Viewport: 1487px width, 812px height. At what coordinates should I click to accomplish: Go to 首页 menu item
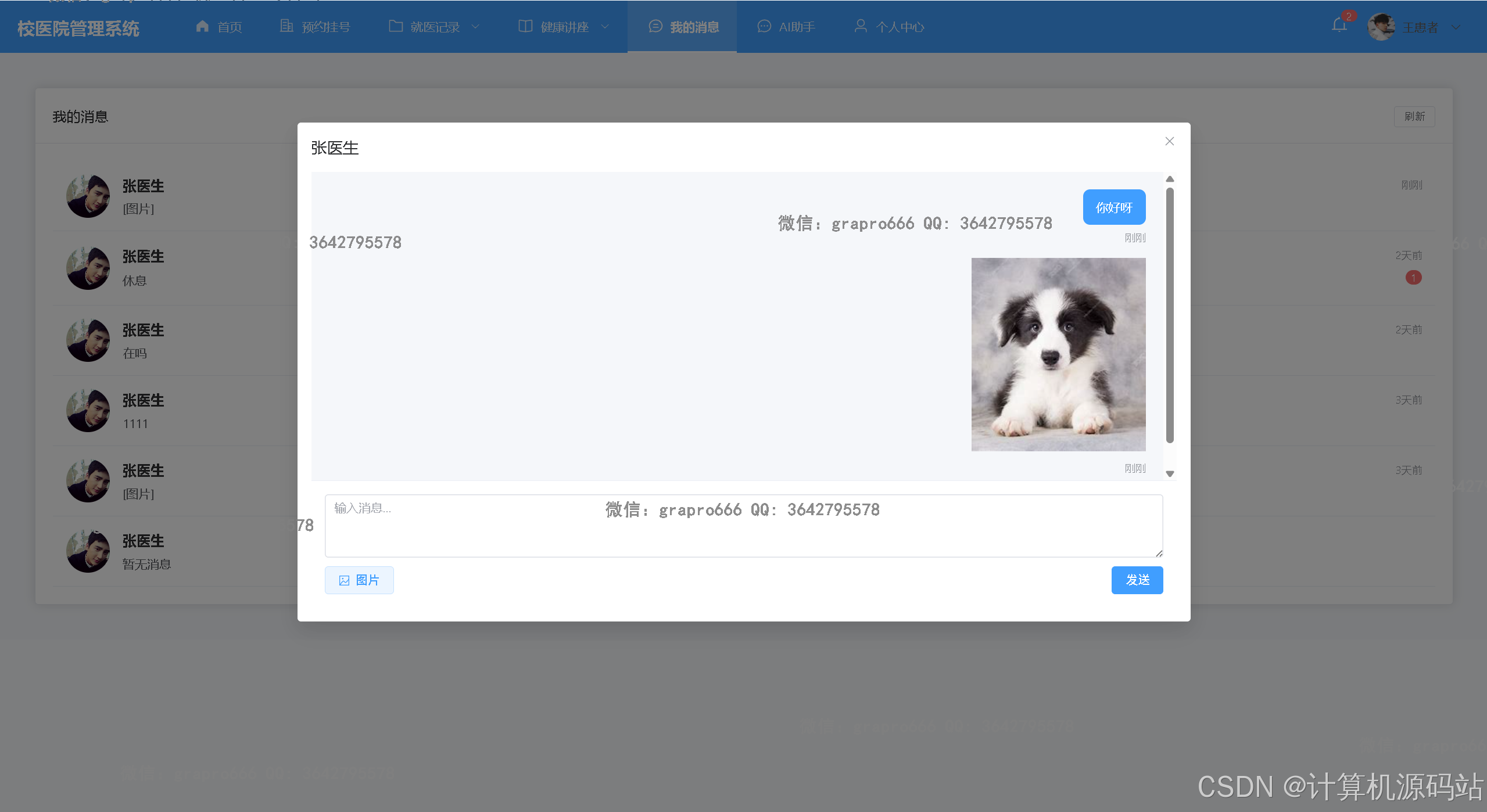pos(219,27)
